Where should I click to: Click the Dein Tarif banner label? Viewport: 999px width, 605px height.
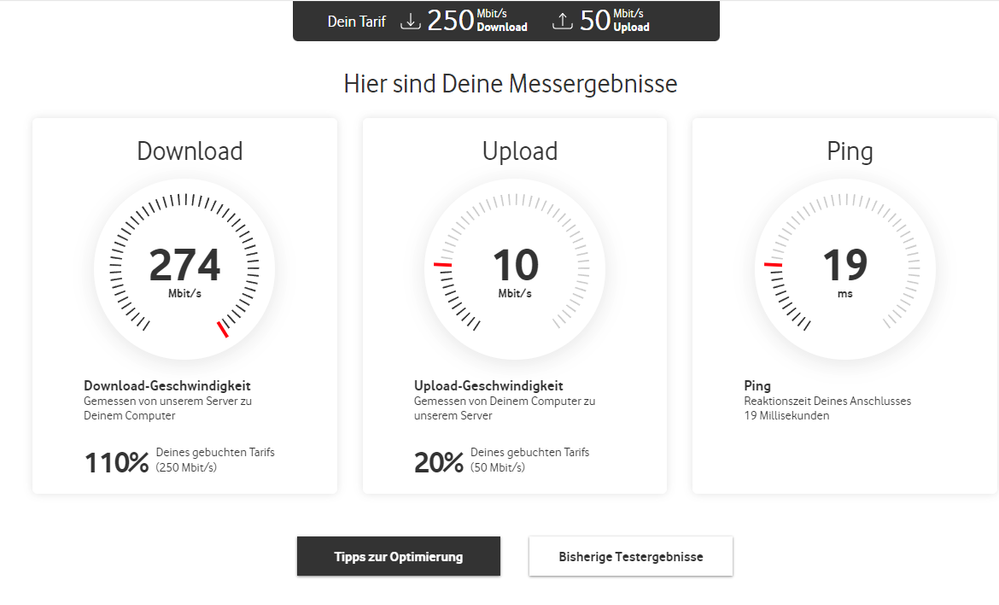coord(355,20)
